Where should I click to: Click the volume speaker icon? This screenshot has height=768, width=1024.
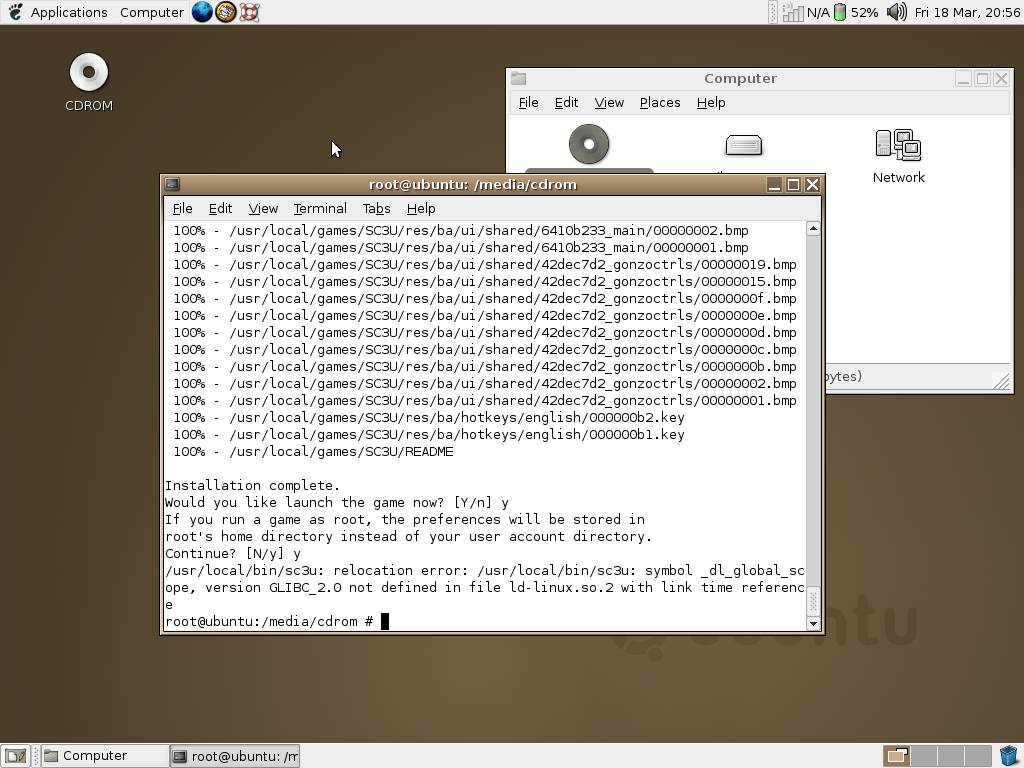tap(896, 12)
